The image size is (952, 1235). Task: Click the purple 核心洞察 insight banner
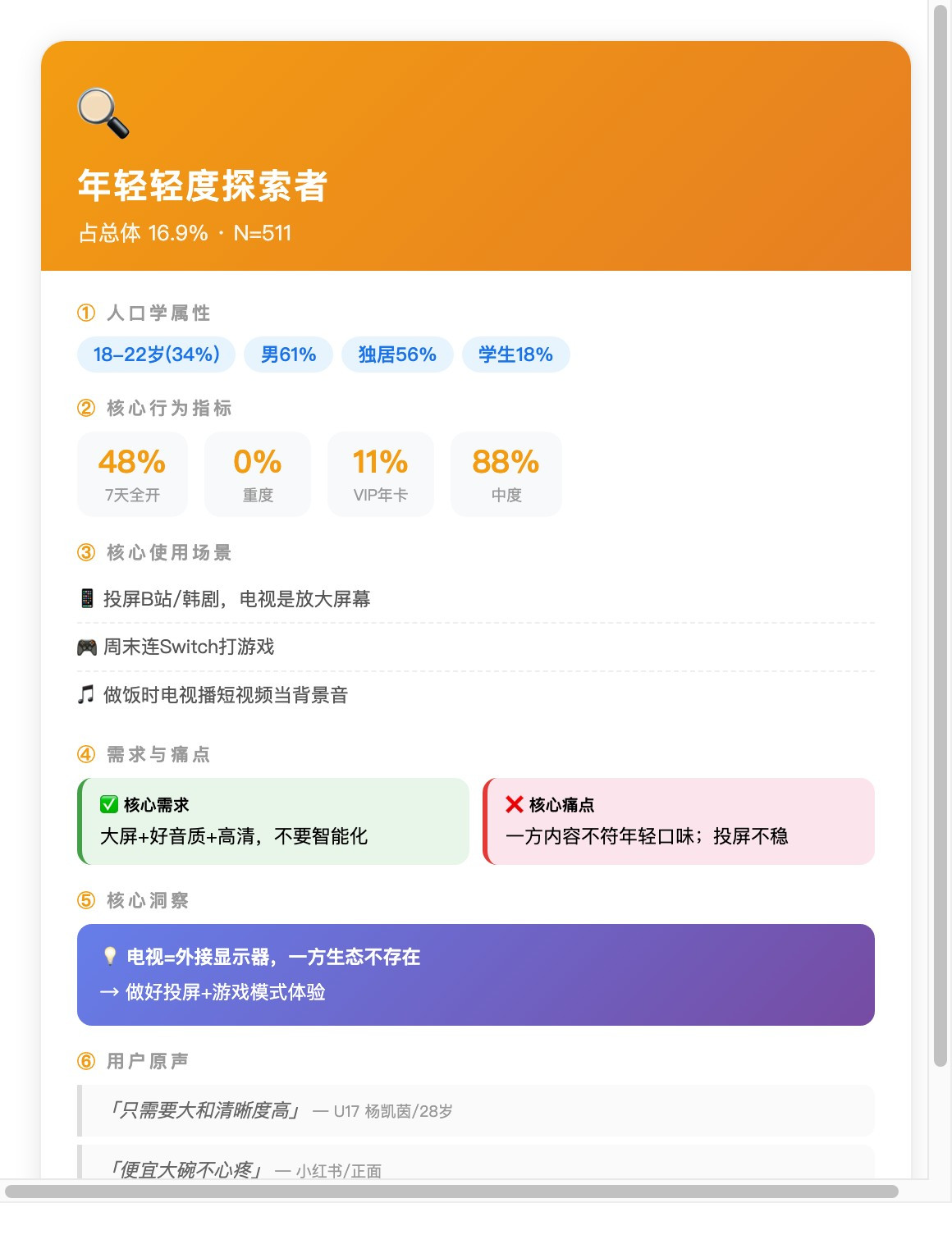pyautogui.click(x=475, y=974)
